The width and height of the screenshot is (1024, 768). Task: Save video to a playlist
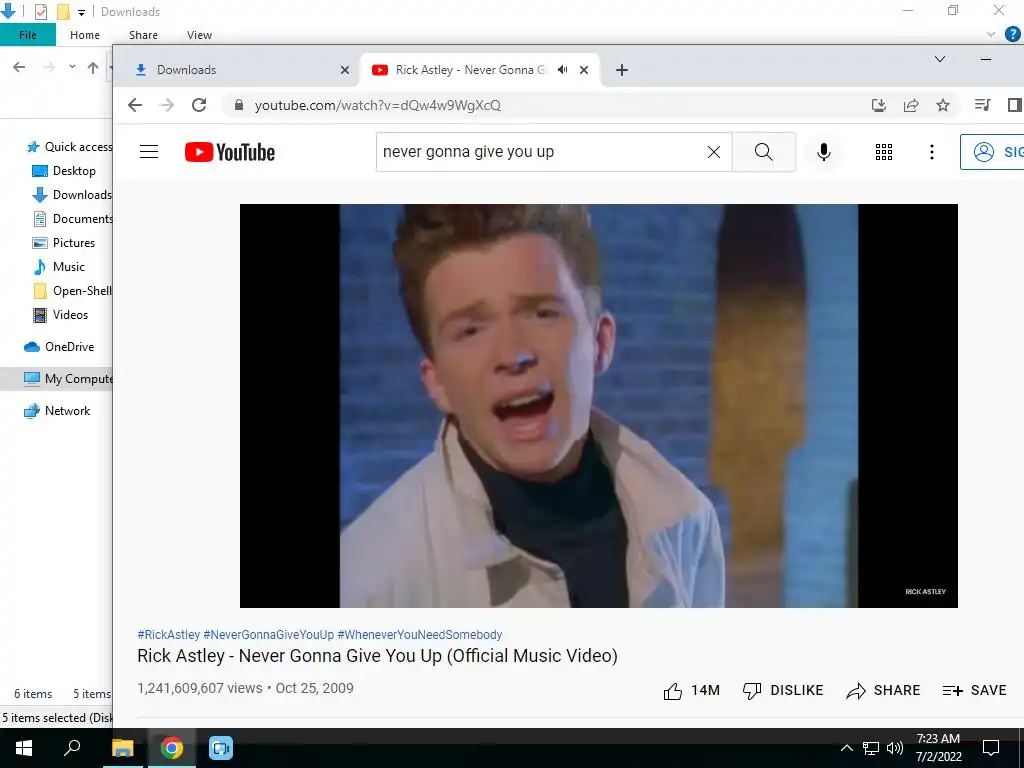[x=974, y=690]
